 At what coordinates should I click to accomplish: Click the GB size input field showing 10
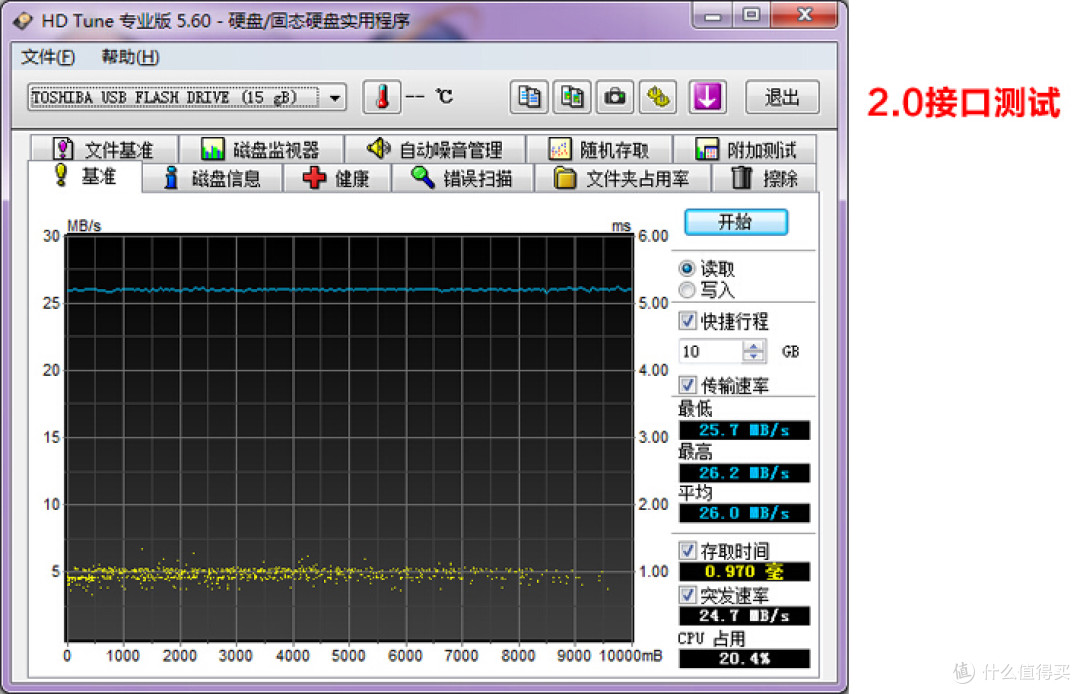pos(711,351)
